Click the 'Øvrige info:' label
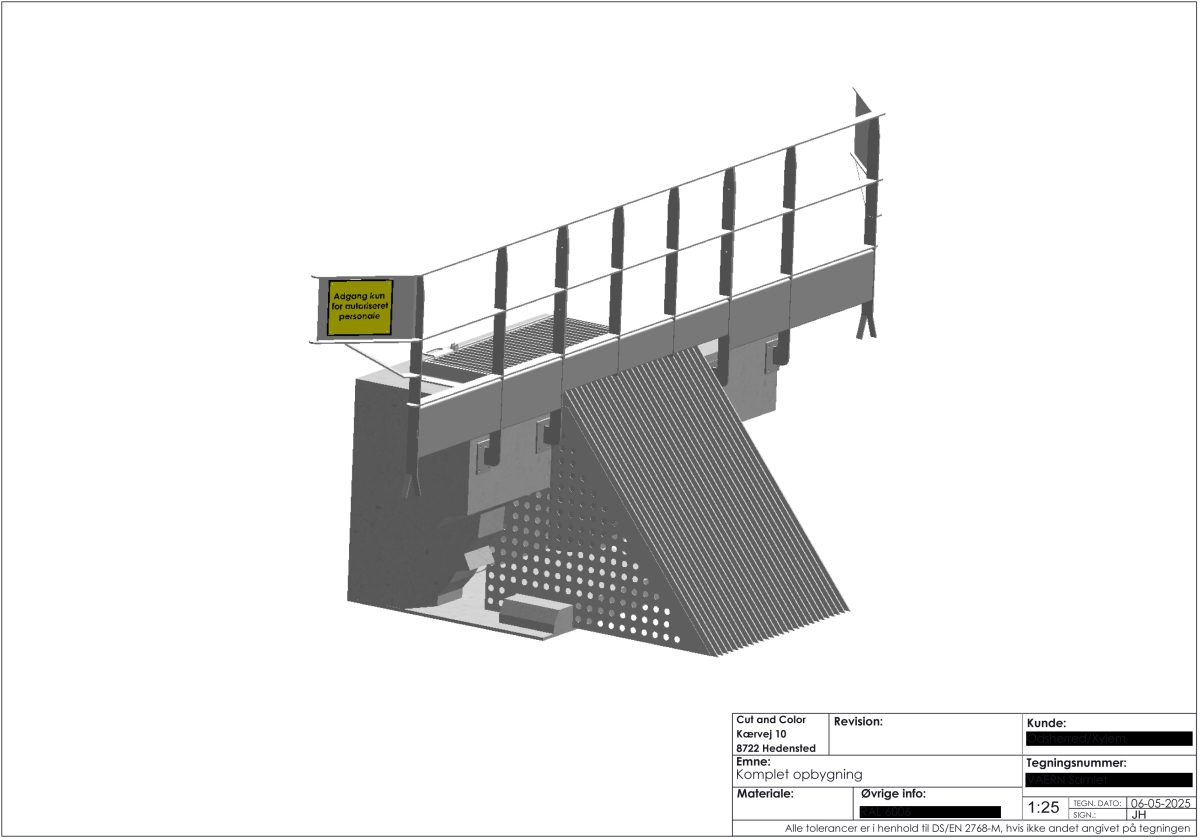 coord(893,794)
